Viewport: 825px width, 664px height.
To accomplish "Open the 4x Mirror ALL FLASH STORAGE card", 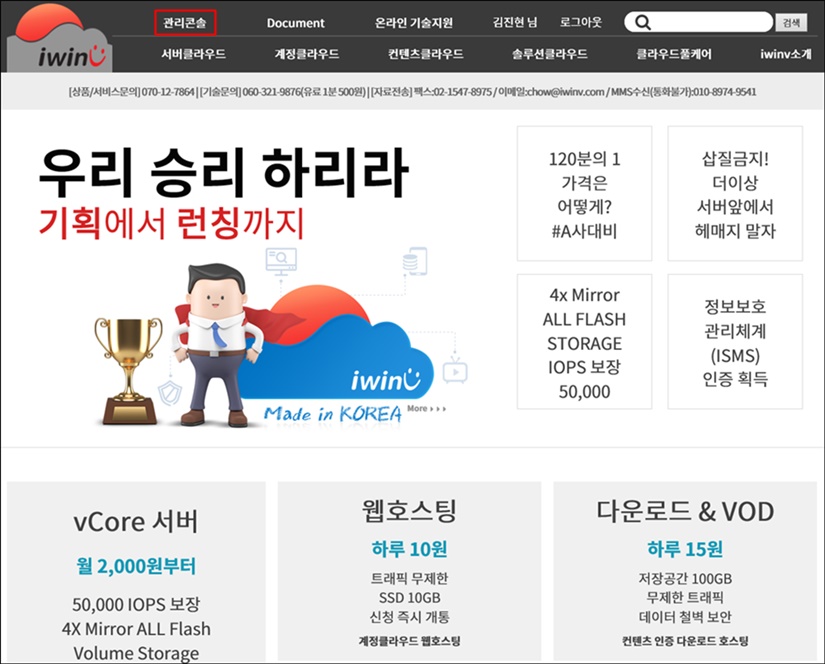I will [585, 341].
